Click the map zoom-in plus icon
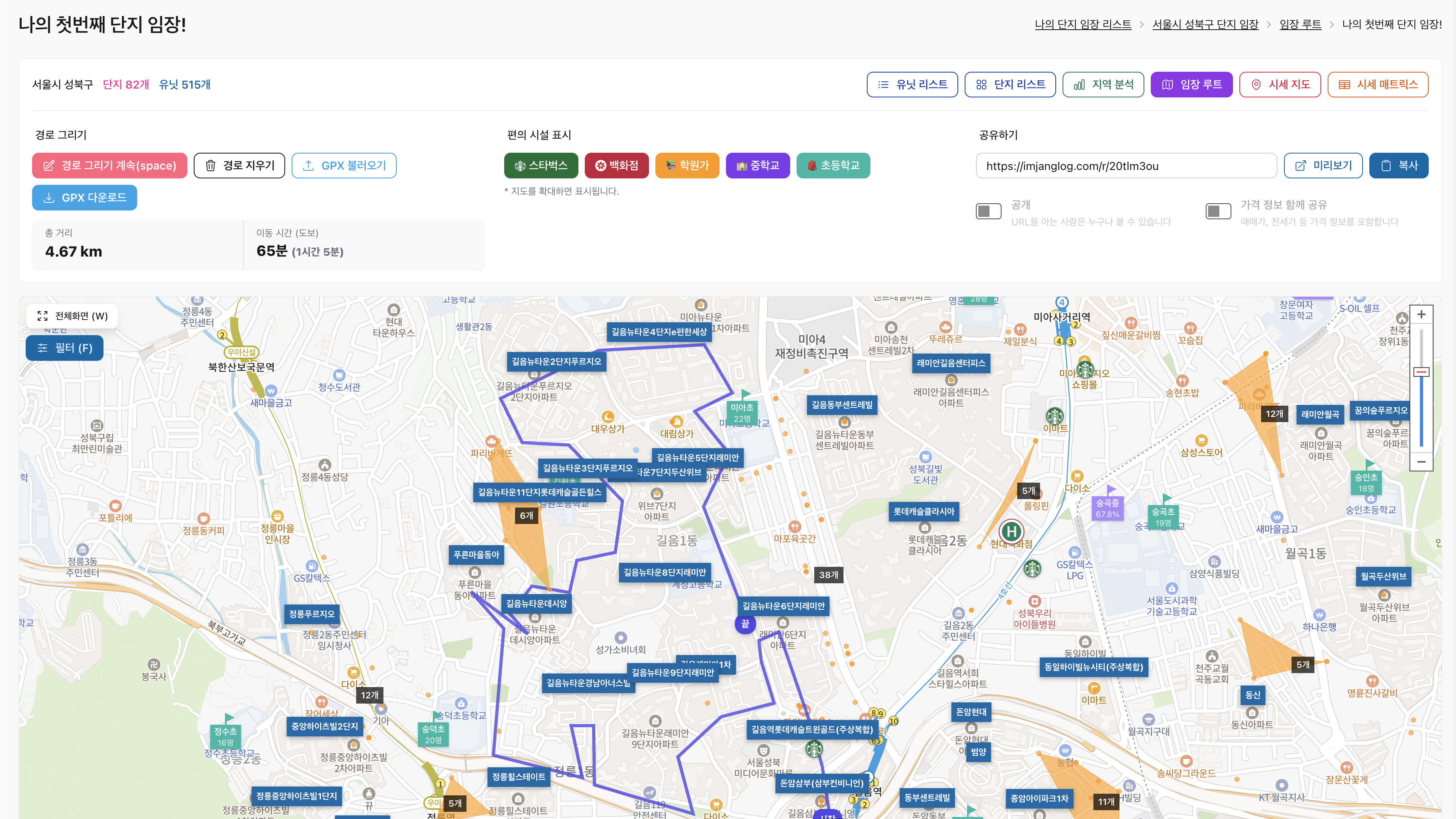The image size is (1456, 819). tap(1421, 315)
